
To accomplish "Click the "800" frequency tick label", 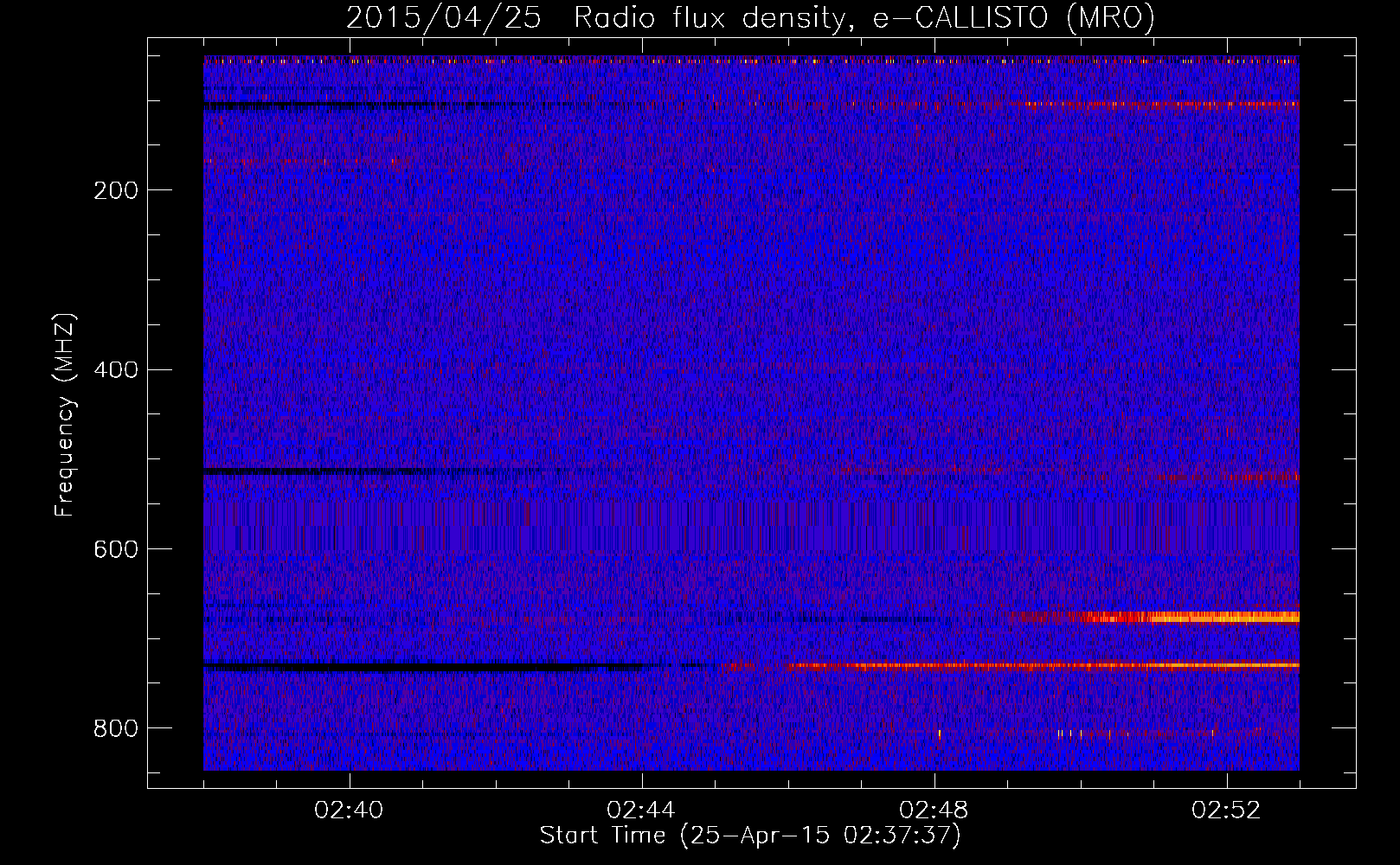I will point(116,728).
